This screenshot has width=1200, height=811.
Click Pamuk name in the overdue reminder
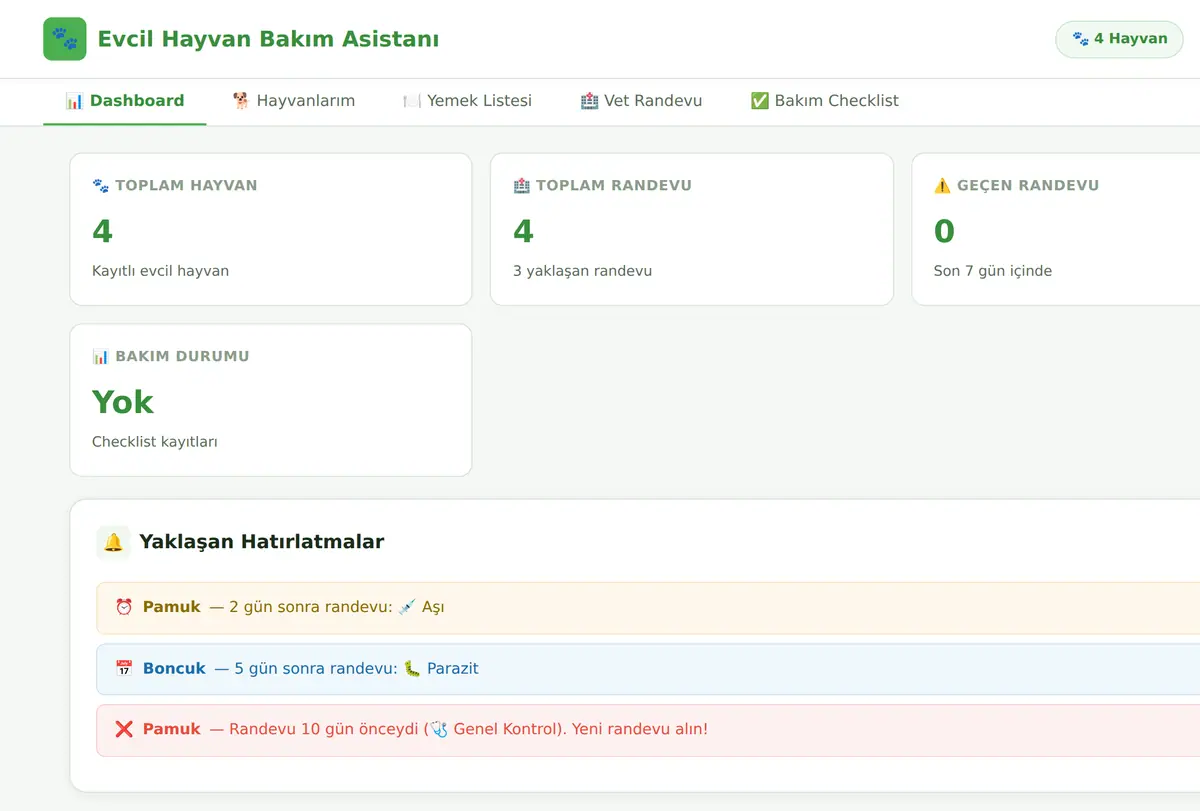tap(172, 729)
